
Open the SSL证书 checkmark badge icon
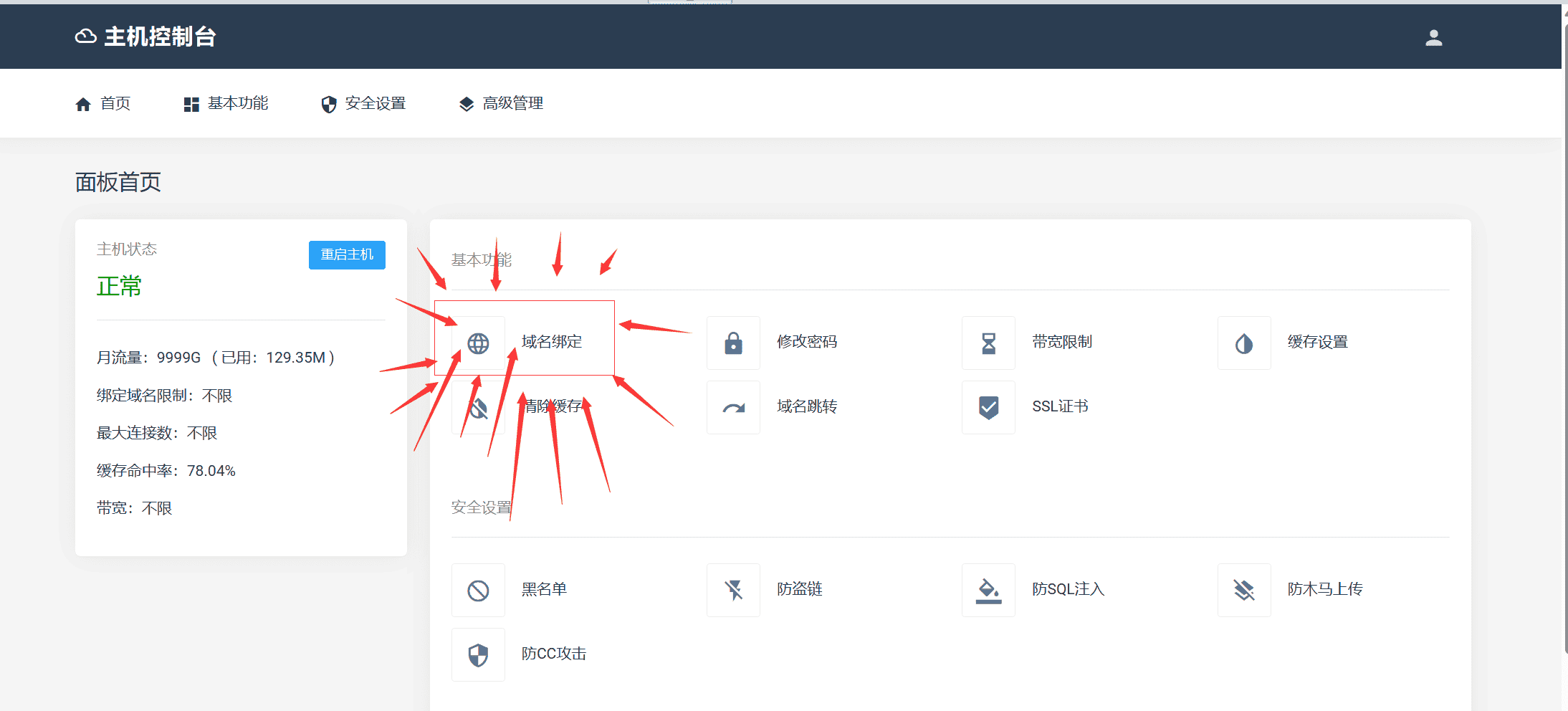point(988,408)
